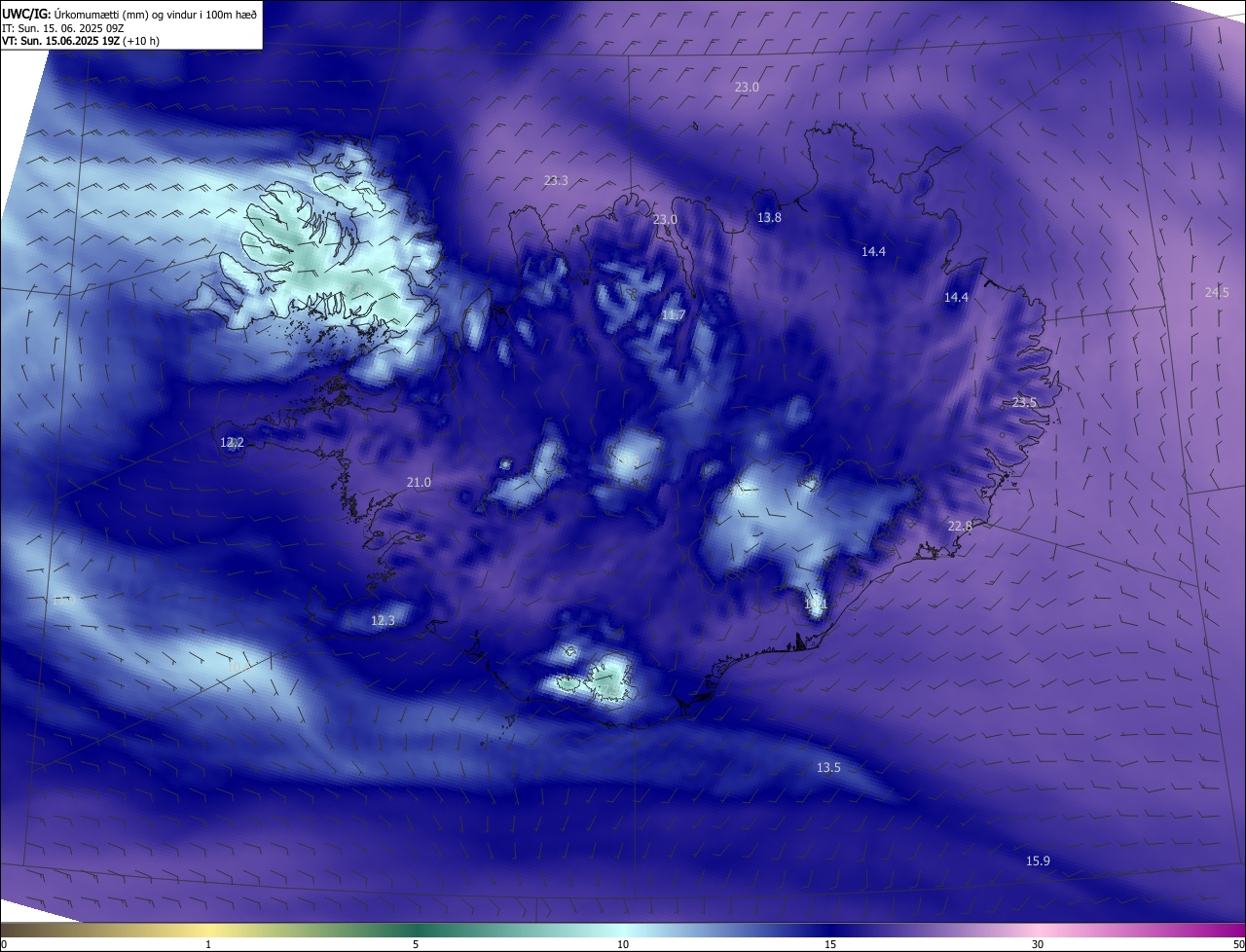Select the 15.9 value label

pos(1038,861)
